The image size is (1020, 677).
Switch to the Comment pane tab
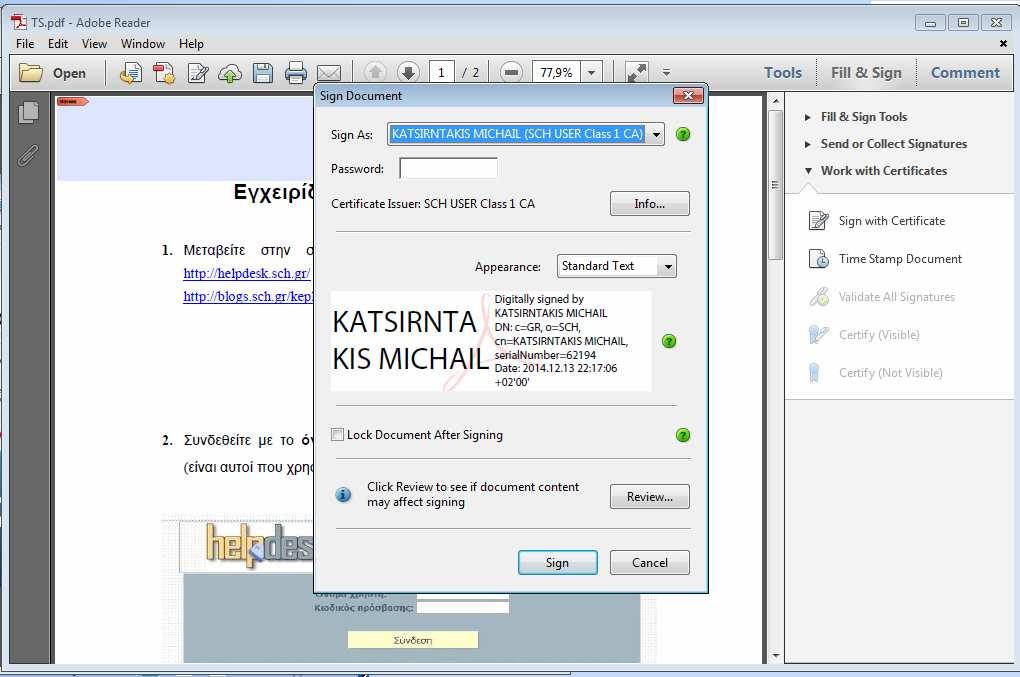tap(965, 73)
